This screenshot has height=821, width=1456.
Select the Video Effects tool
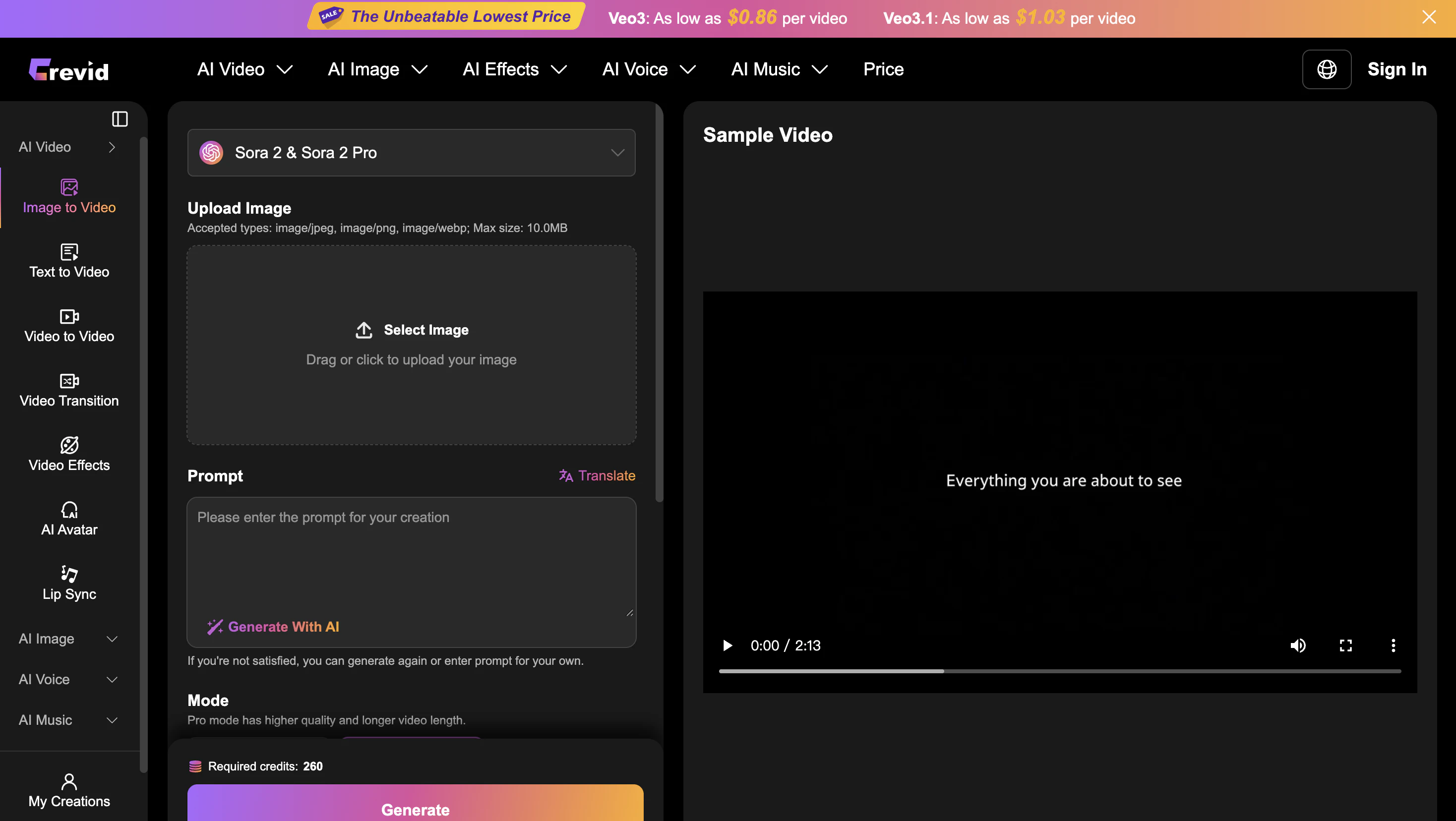(69, 454)
